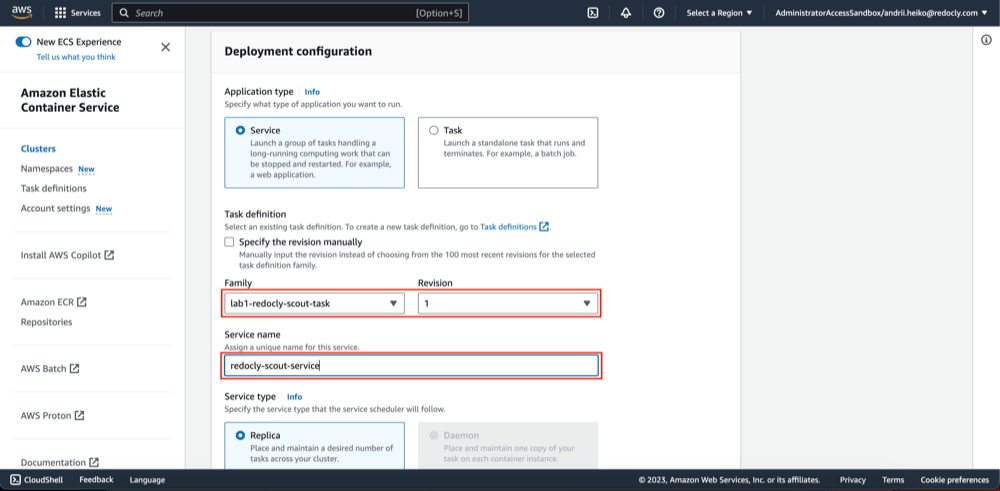Click the info circle icon at right edge
This screenshot has width=1000, height=491.
(x=986, y=40)
